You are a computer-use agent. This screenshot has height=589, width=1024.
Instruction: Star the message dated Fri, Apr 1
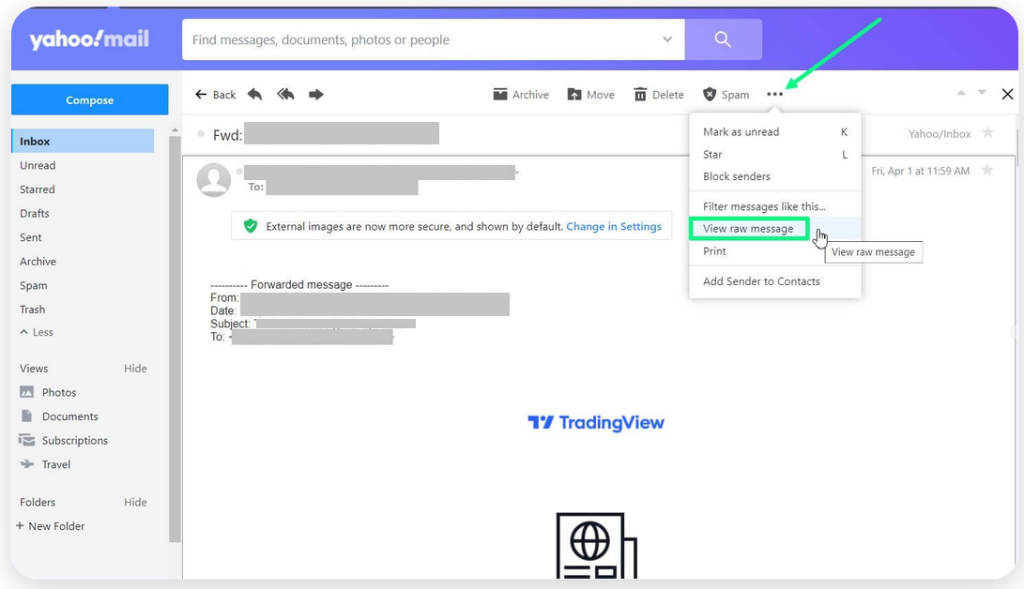[988, 171]
